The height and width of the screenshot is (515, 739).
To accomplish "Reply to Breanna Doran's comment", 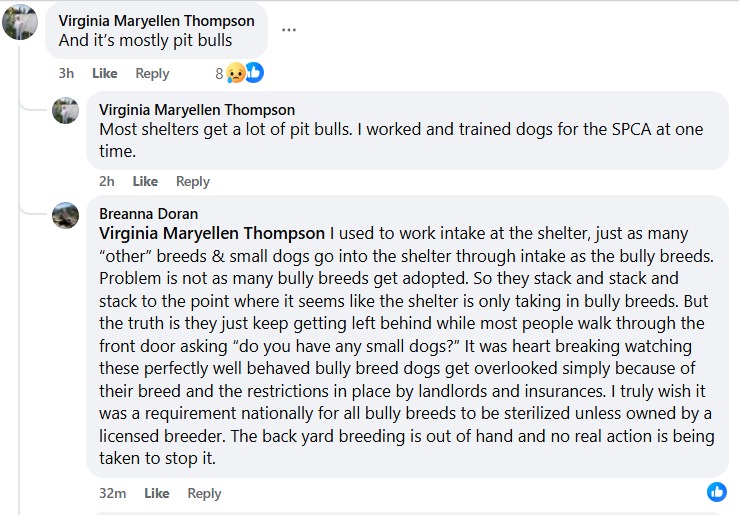I will (204, 493).
